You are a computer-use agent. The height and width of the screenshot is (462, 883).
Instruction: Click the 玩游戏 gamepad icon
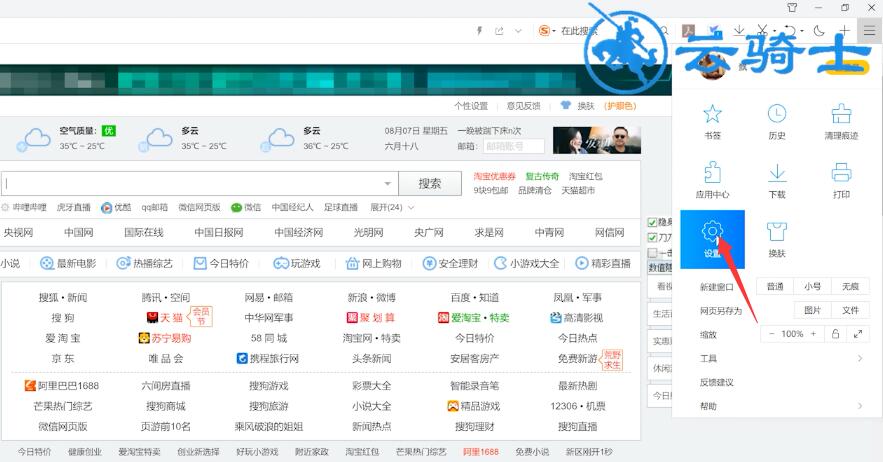(280, 263)
